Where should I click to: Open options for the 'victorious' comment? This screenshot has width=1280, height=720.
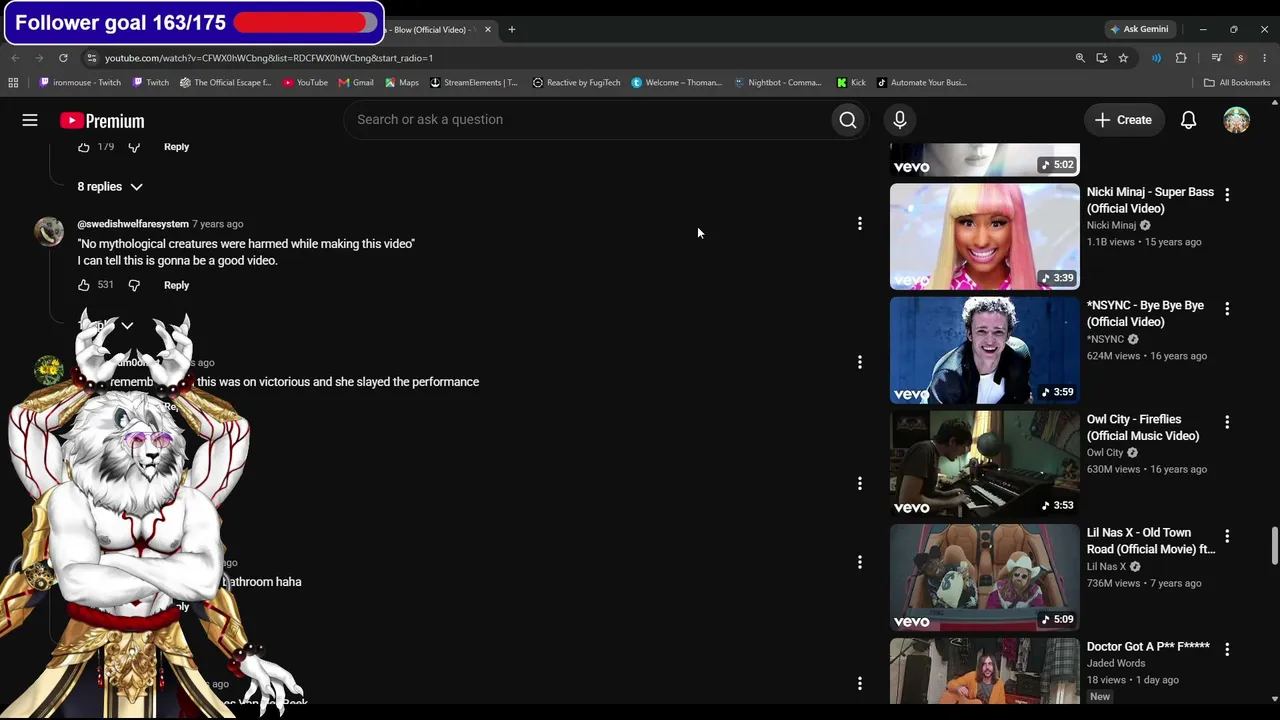pos(860,362)
